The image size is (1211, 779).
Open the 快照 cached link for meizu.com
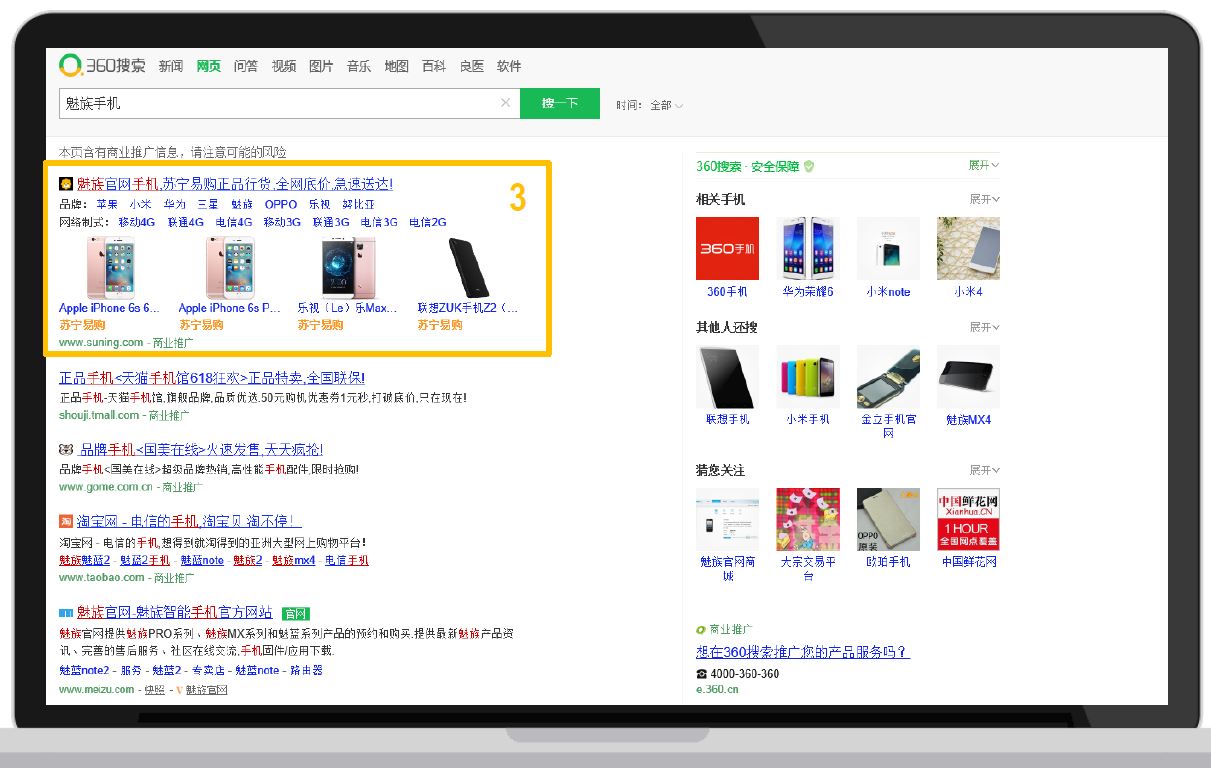pos(154,690)
